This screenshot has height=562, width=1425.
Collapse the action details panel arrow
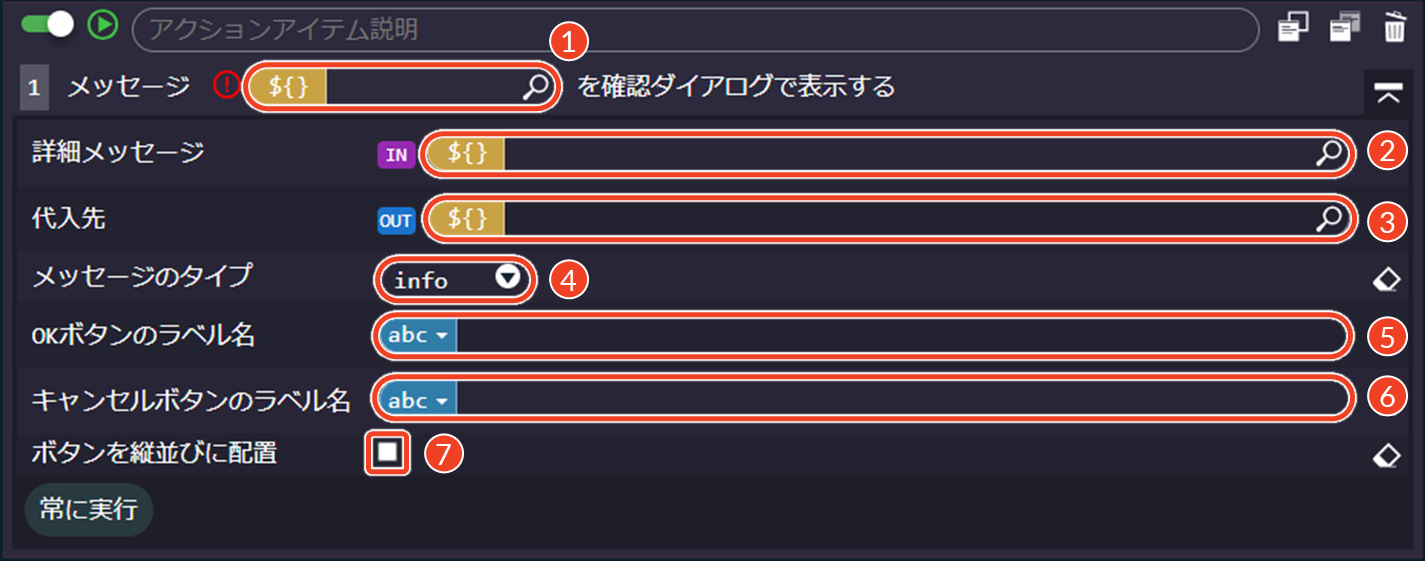click(1386, 93)
